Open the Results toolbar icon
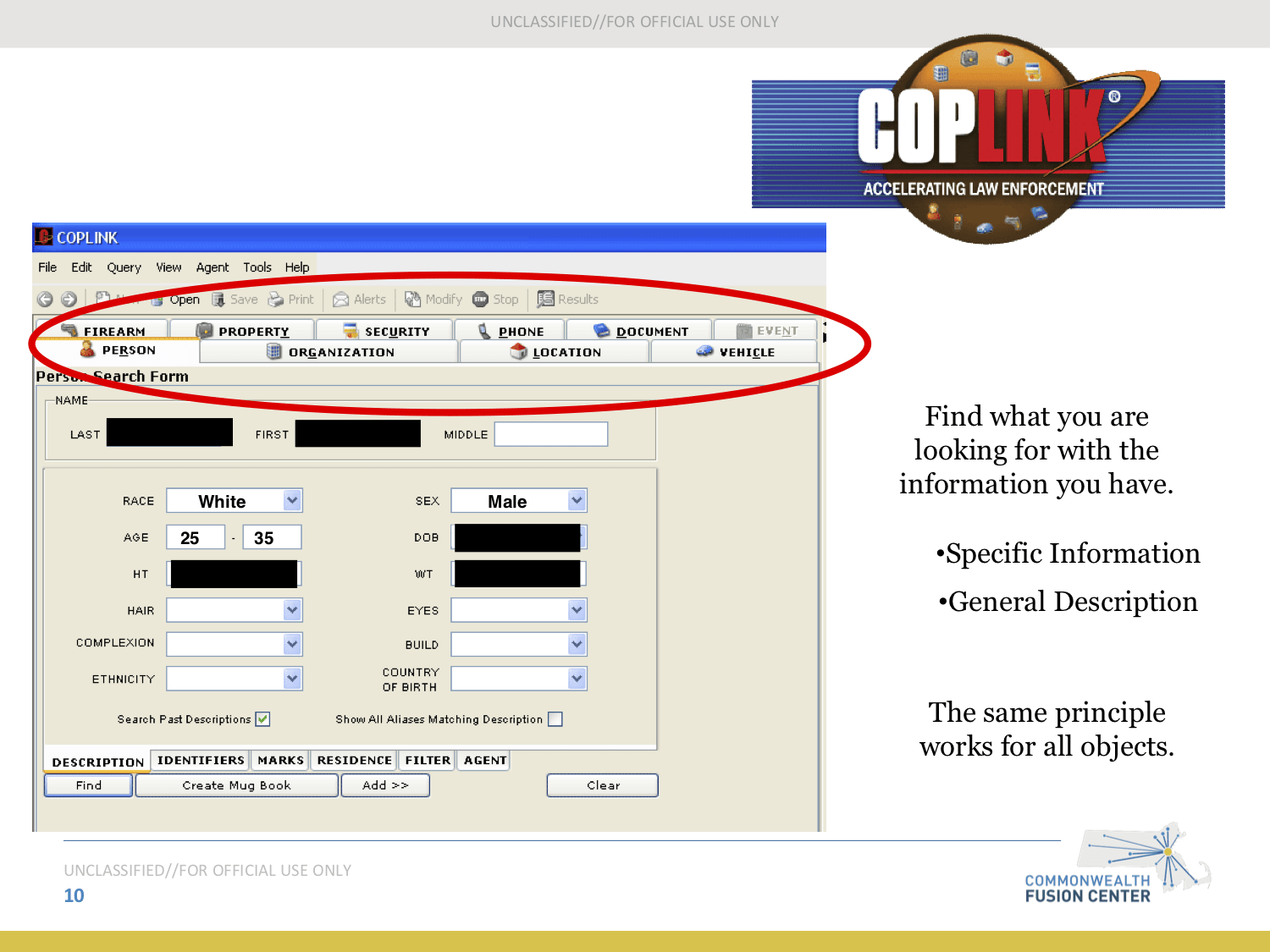The image size is (1270, 952). [x=546, y=299]
